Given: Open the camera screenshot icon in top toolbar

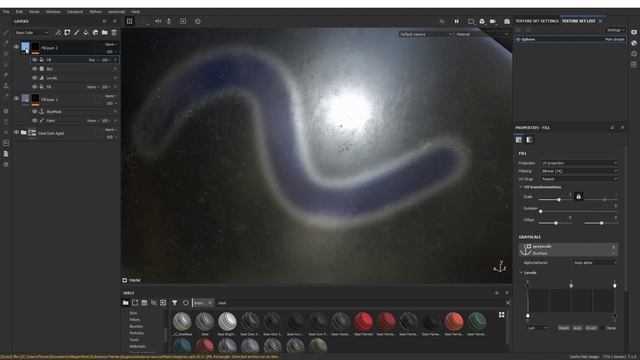Looking at the screenshot, I should pyautogui.click(x=507, y=21).
